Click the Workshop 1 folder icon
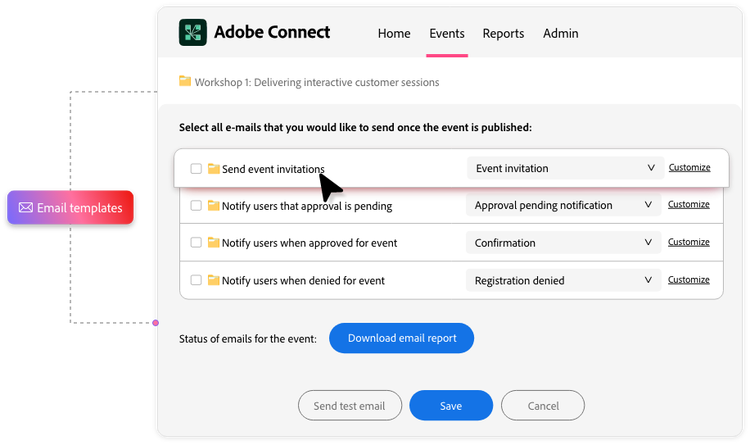Image resolution: width=750 pixels, height=445 pixels. [185, 81]
